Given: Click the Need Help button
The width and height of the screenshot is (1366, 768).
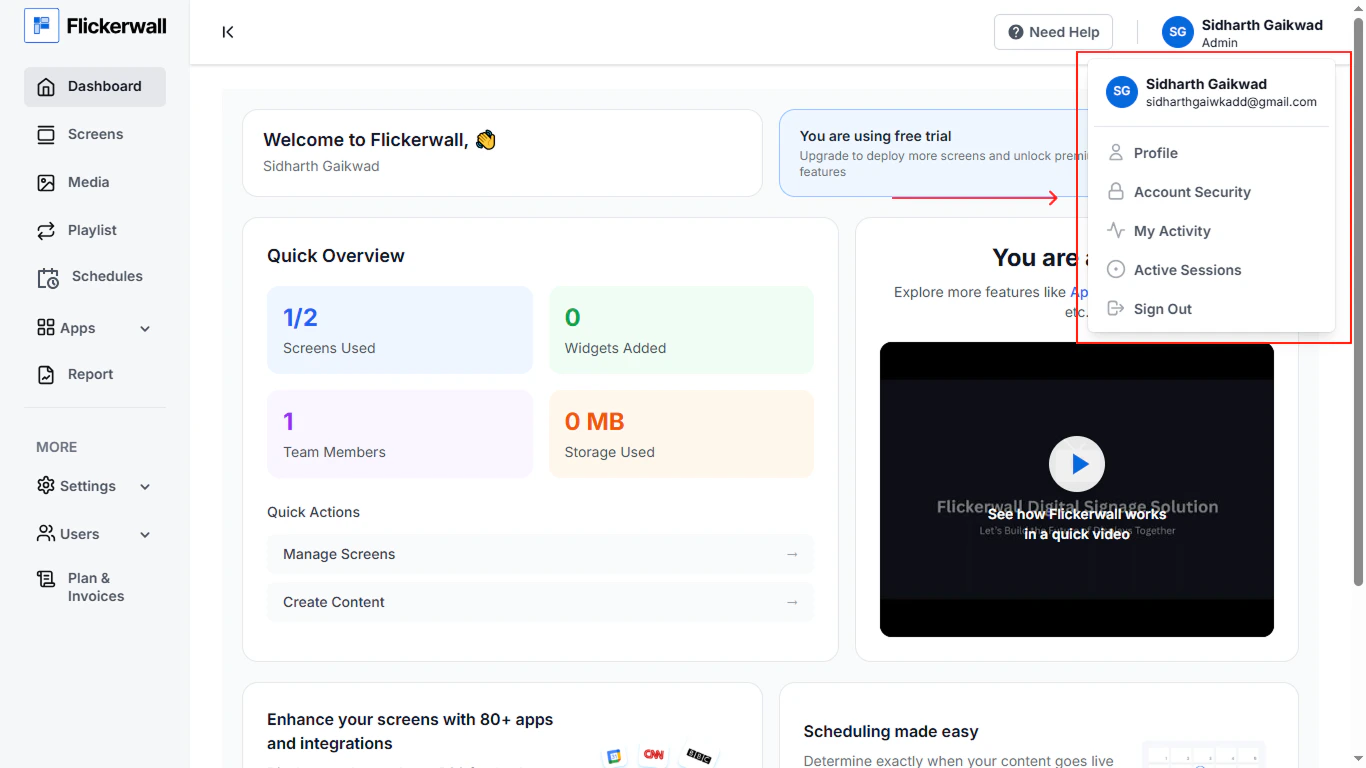Looking at the screenshot, I should (1054, 32).
